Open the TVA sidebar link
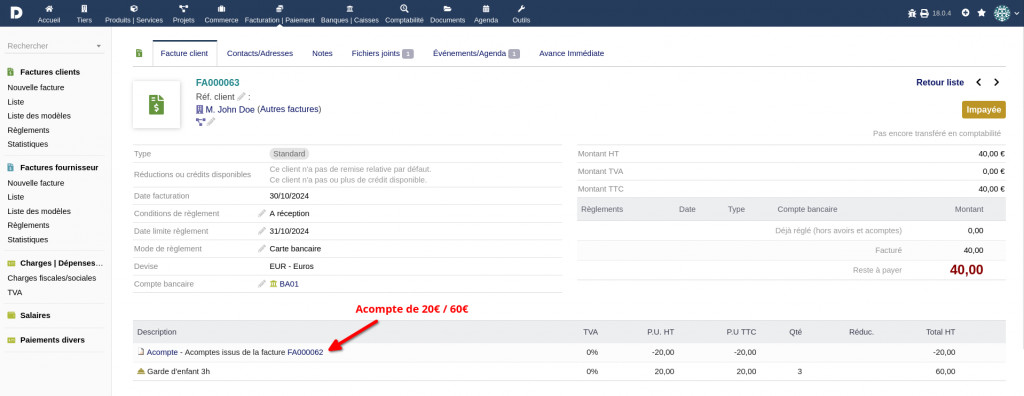Image resolution: width=1024 pixels, height=396 pixels. point(14,292)
